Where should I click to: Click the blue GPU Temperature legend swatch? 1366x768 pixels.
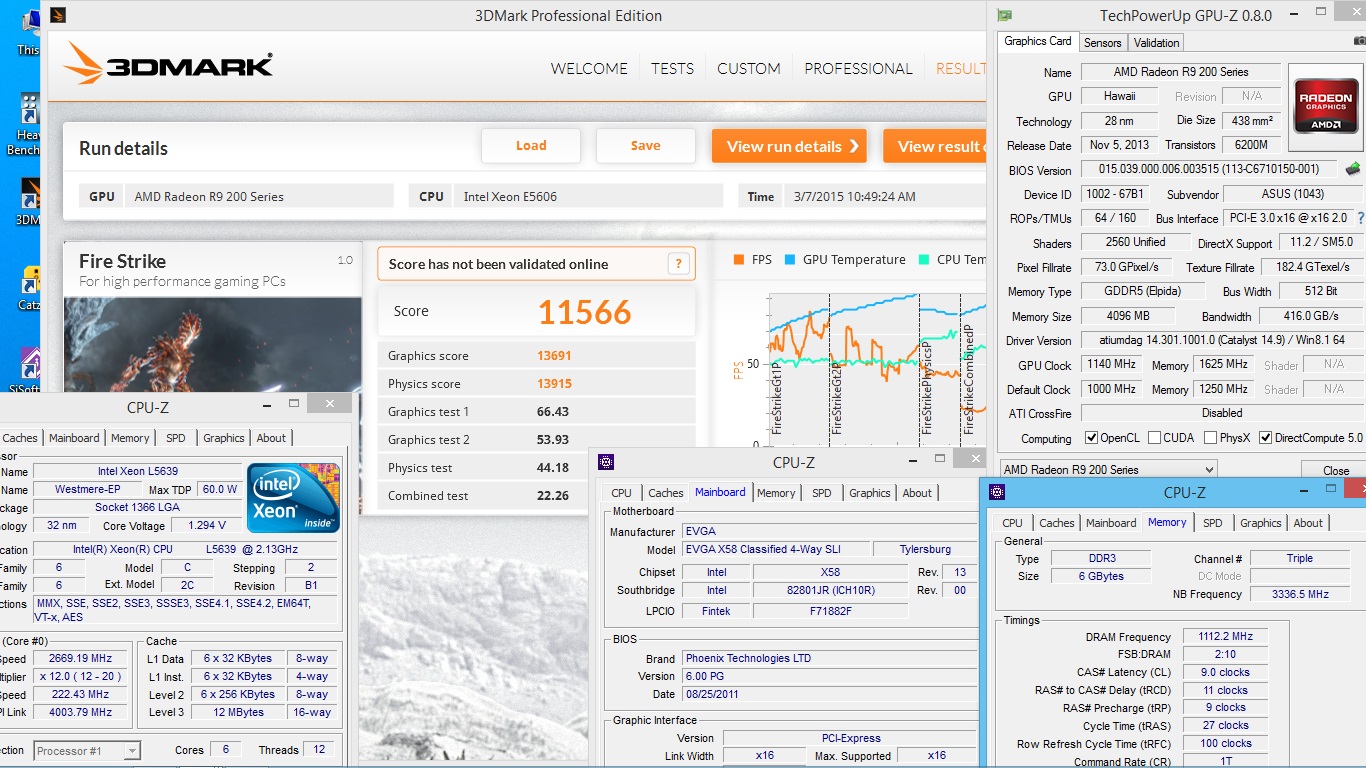(x=789, y=260)
